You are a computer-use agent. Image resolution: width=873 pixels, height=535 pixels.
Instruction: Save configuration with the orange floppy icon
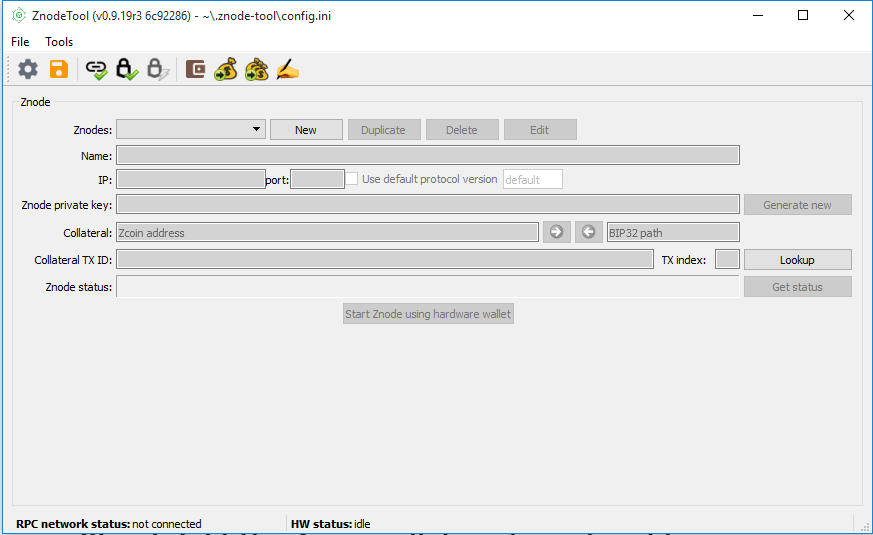tap(58, 70)
